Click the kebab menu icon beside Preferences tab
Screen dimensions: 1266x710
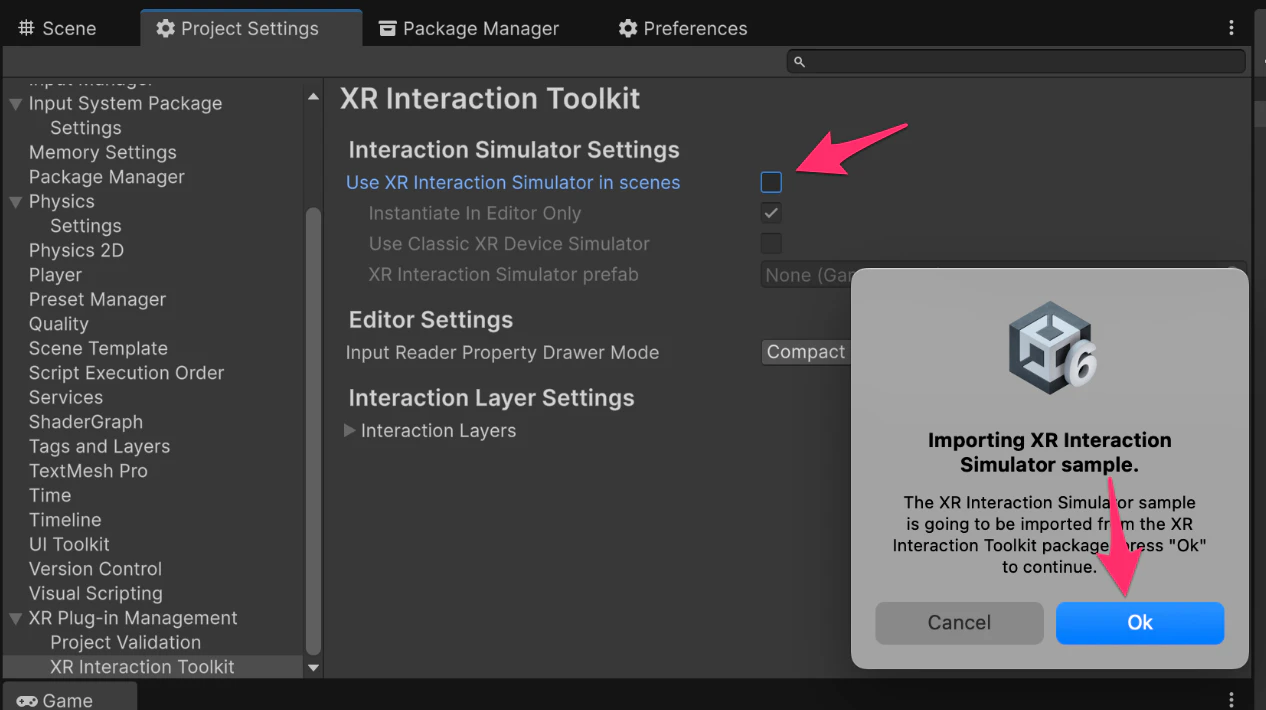point(1231,28)
